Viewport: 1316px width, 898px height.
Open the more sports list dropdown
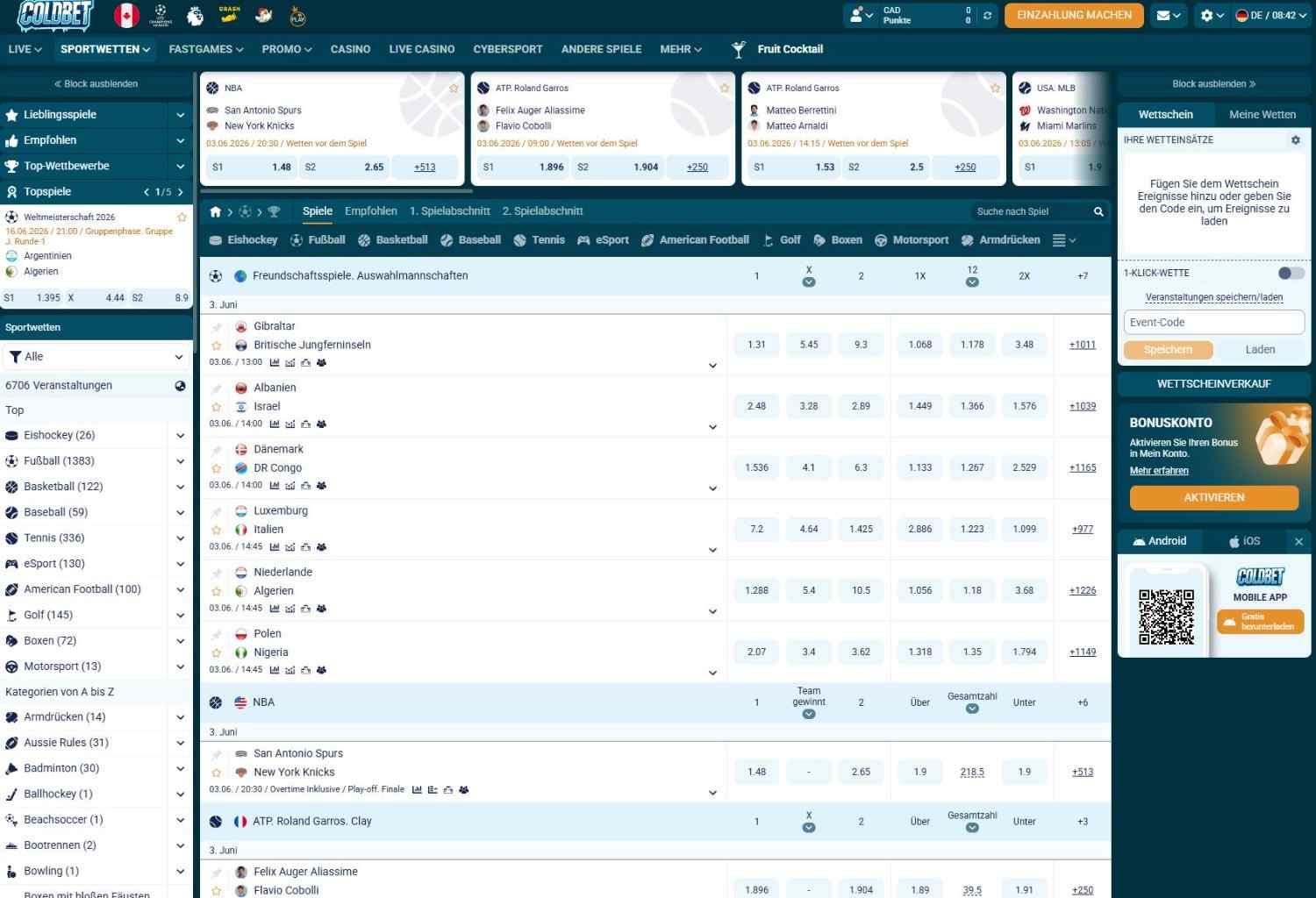click(x=1063, y=240)
